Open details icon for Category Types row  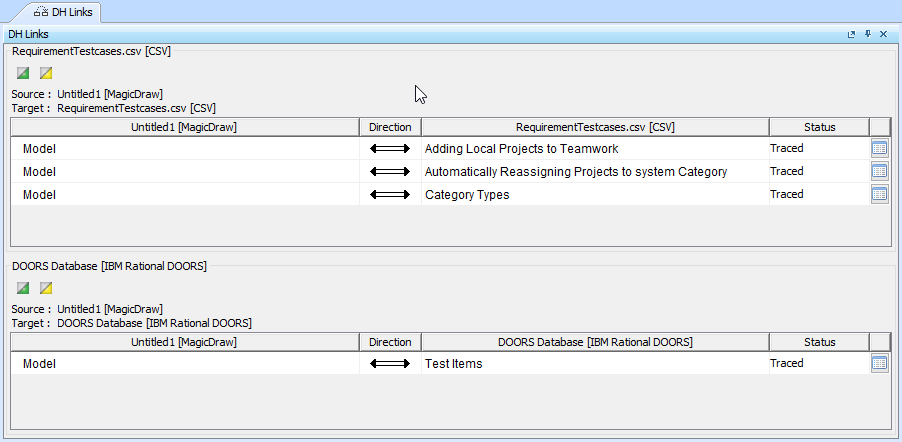880,194
